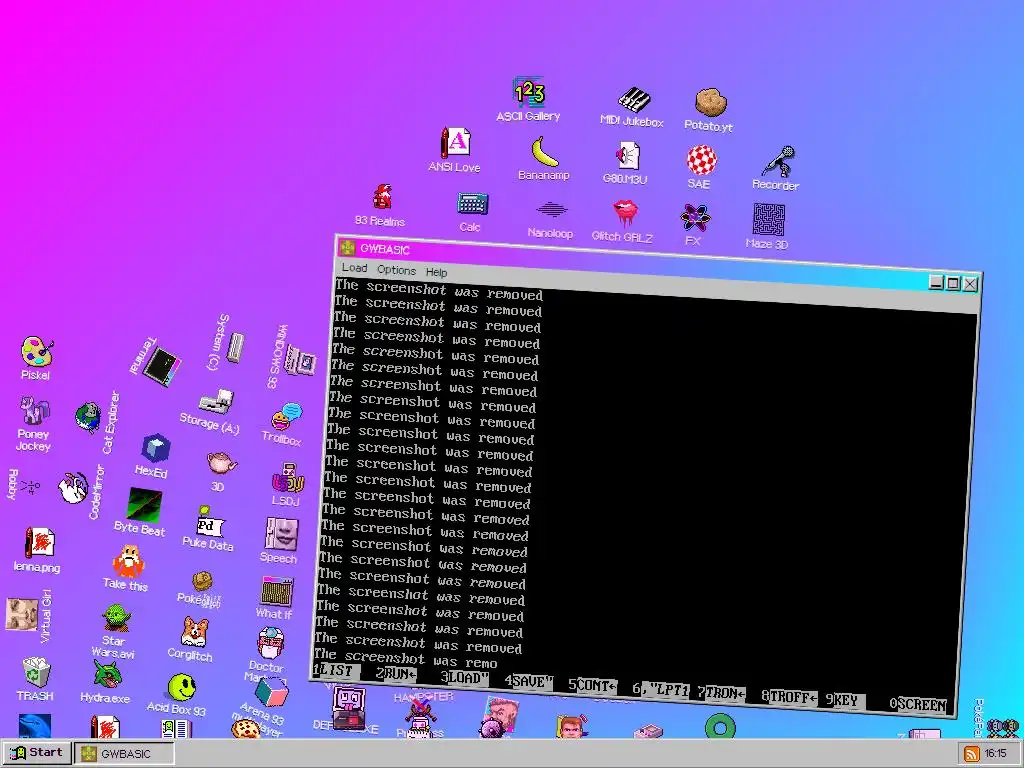1024x768 pixels.
Task: Open the Start menu button
Action: [36, 752]
